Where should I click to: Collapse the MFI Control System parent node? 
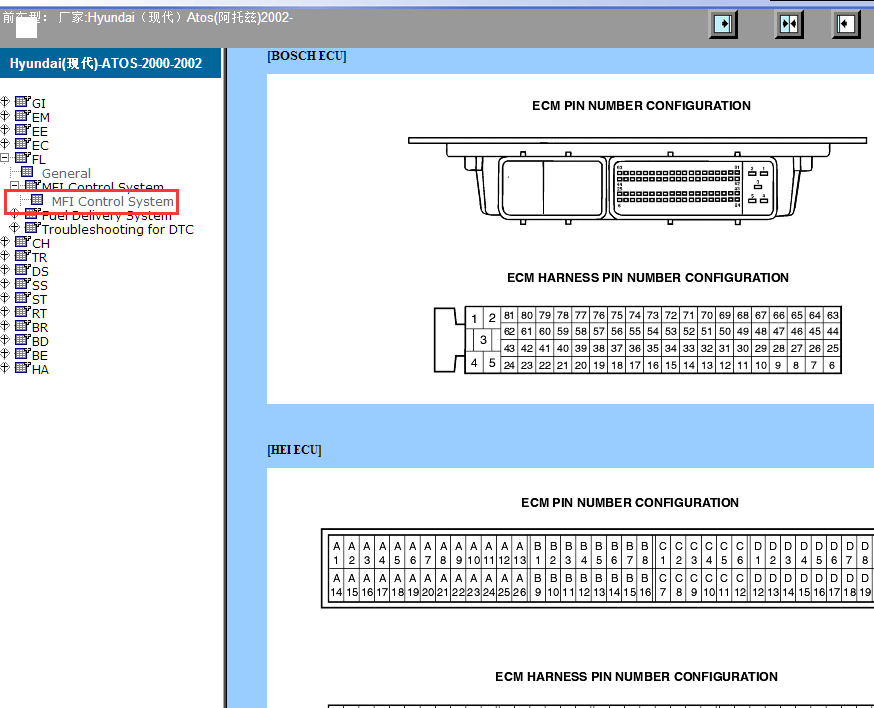pos(15,186)
